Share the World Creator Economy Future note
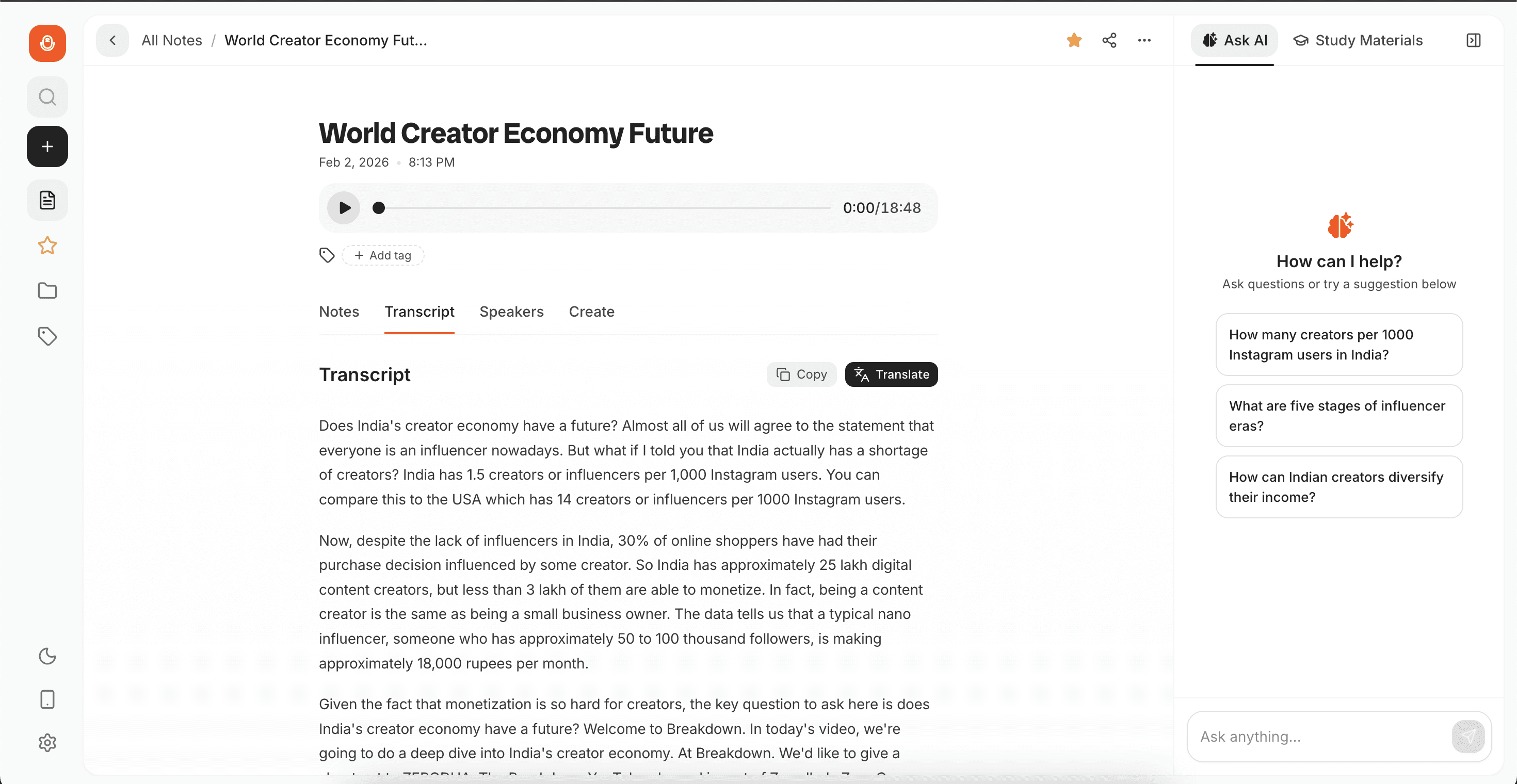 [x=1109, y=40]
